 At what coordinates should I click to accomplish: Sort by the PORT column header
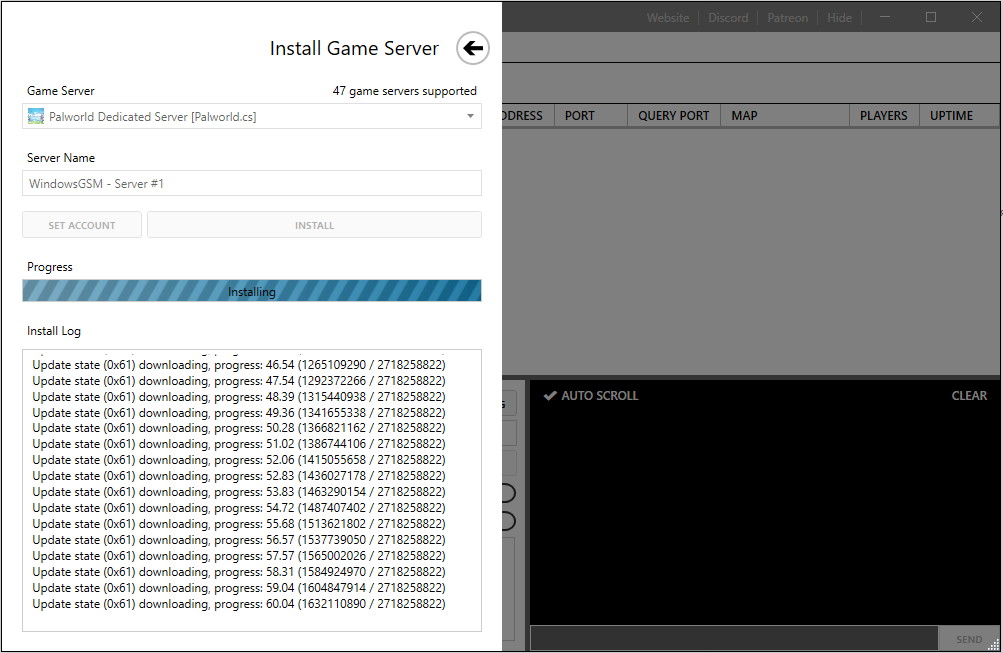(x=590, y=116)
